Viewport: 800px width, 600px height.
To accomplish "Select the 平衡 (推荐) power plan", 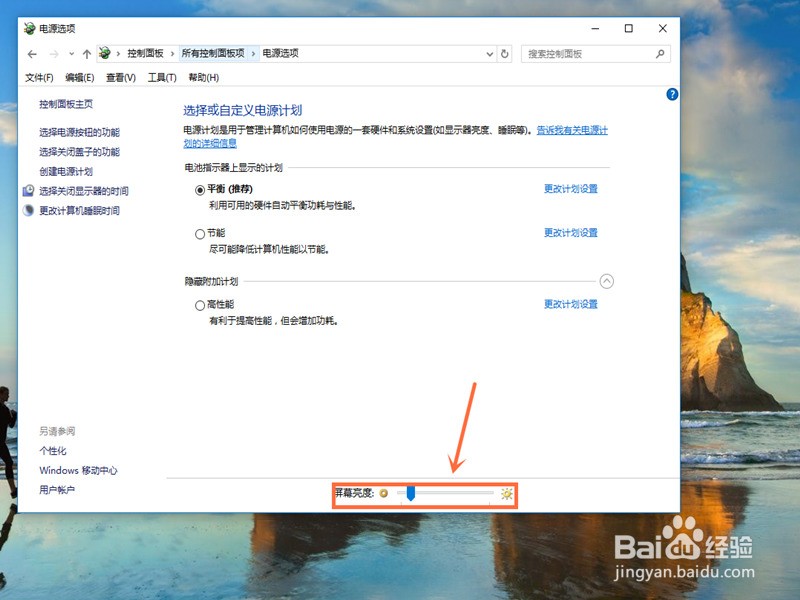I will (200, 189).
